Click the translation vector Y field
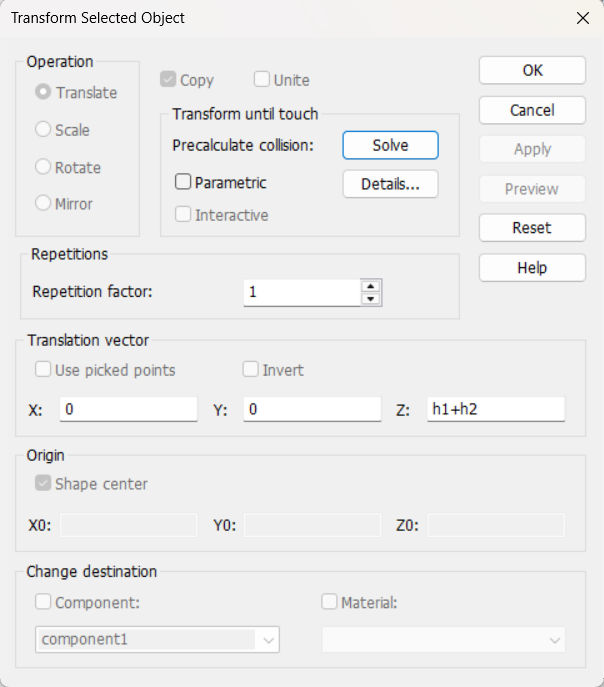The height and width of the screenshot is (687, 604). (312, 409)
